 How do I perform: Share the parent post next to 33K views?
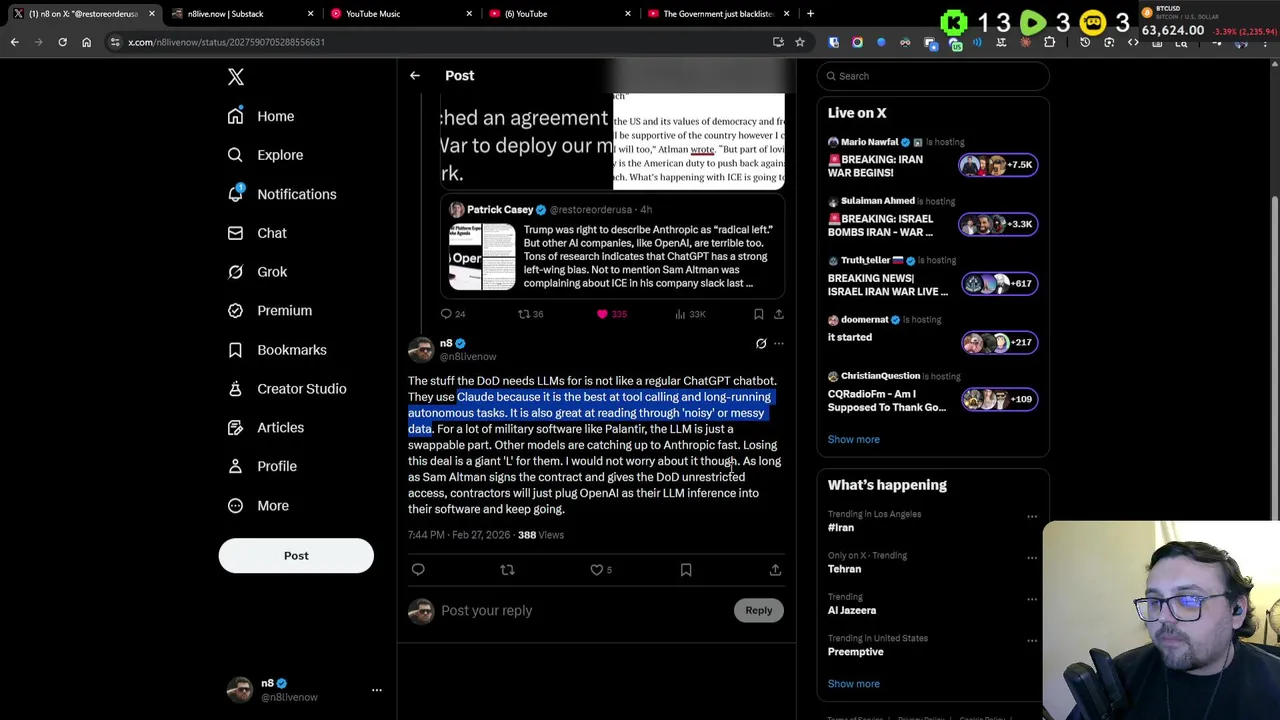click(778, 314)
